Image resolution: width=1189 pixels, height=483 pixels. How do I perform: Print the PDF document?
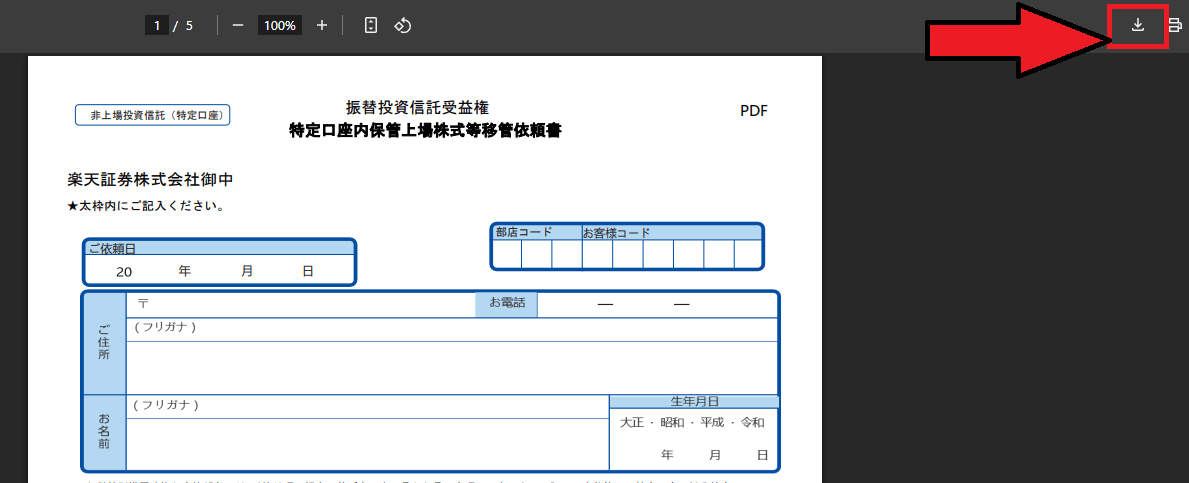click(x=1175, y=26)
